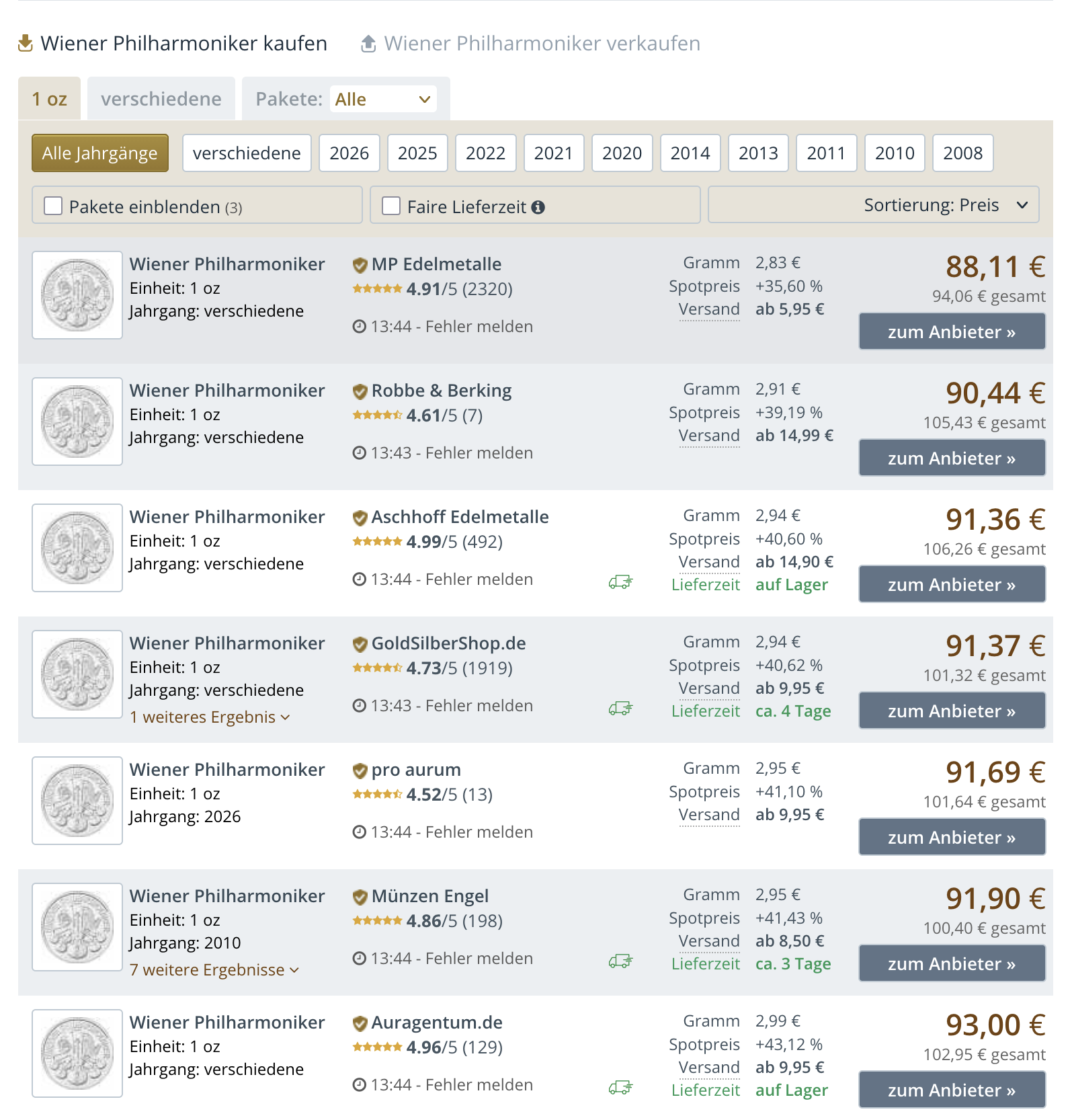Choose the Alle Jahrgänge filter
The width and height of the screenshot is (1070, 1120).
[100, 153]
